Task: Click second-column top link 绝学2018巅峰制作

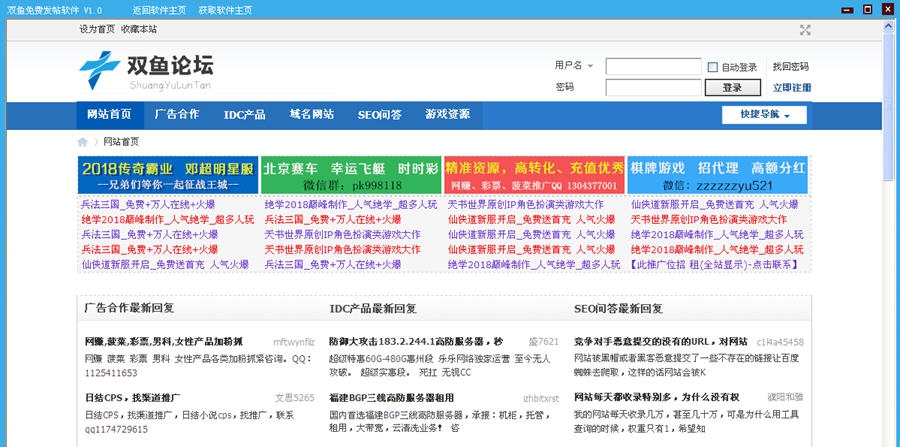Action: (x=351, y=204)
